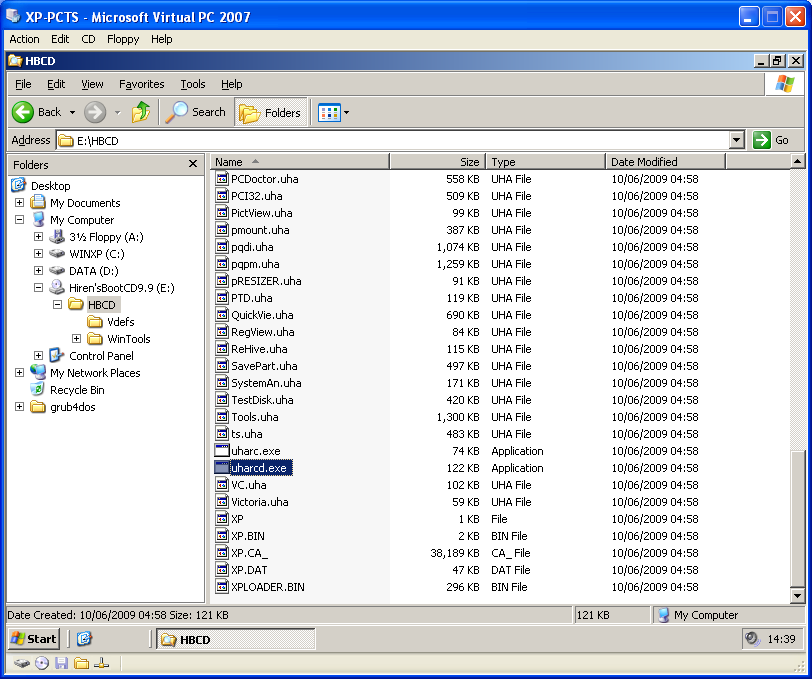Screen dimensions: 812x679
Task: Sort files by Type column header
Action: coord(545,162)
